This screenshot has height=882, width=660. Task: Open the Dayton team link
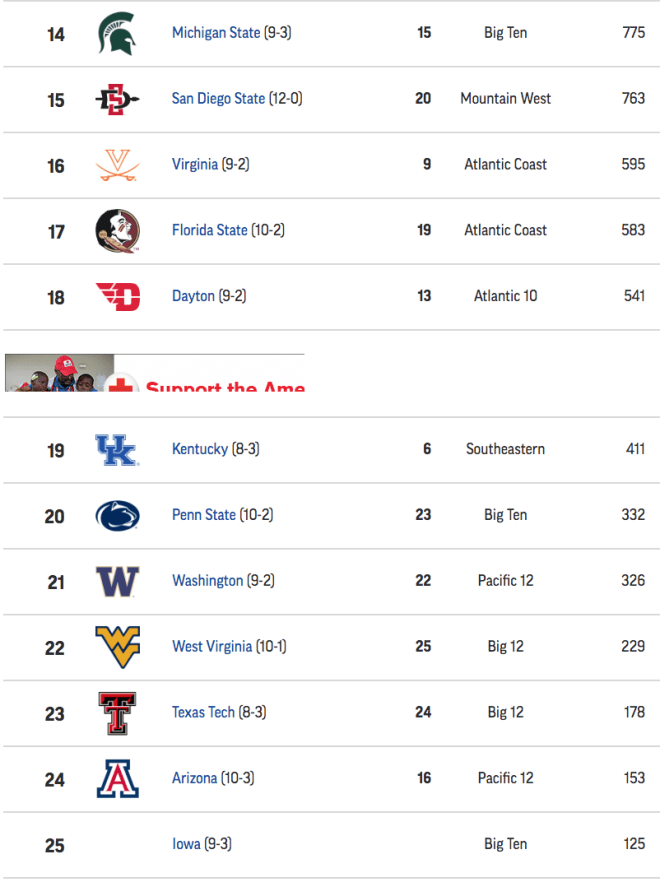pos(194,296)
